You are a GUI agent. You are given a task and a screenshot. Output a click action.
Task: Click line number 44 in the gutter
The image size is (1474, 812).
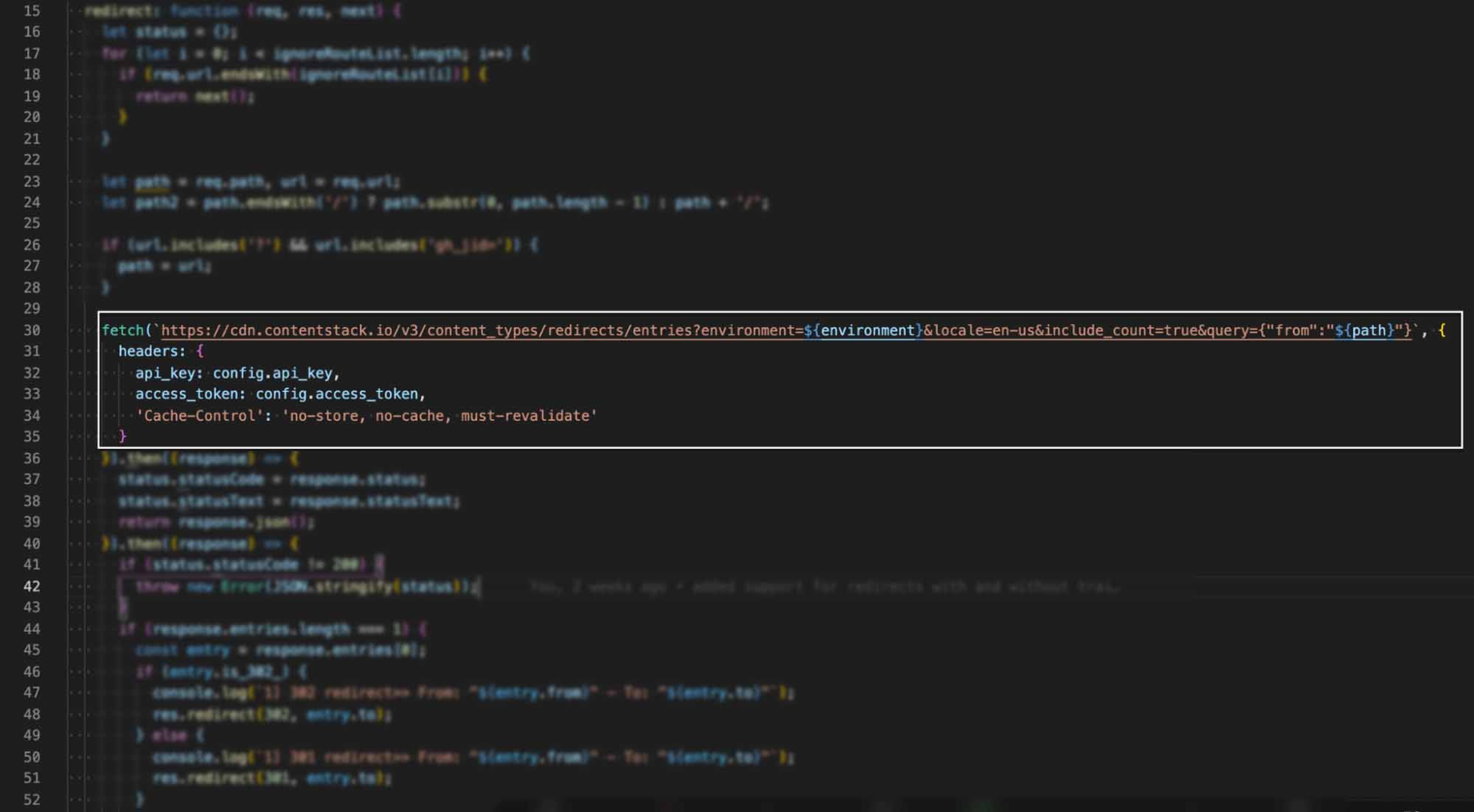click(x=32, y=629)
